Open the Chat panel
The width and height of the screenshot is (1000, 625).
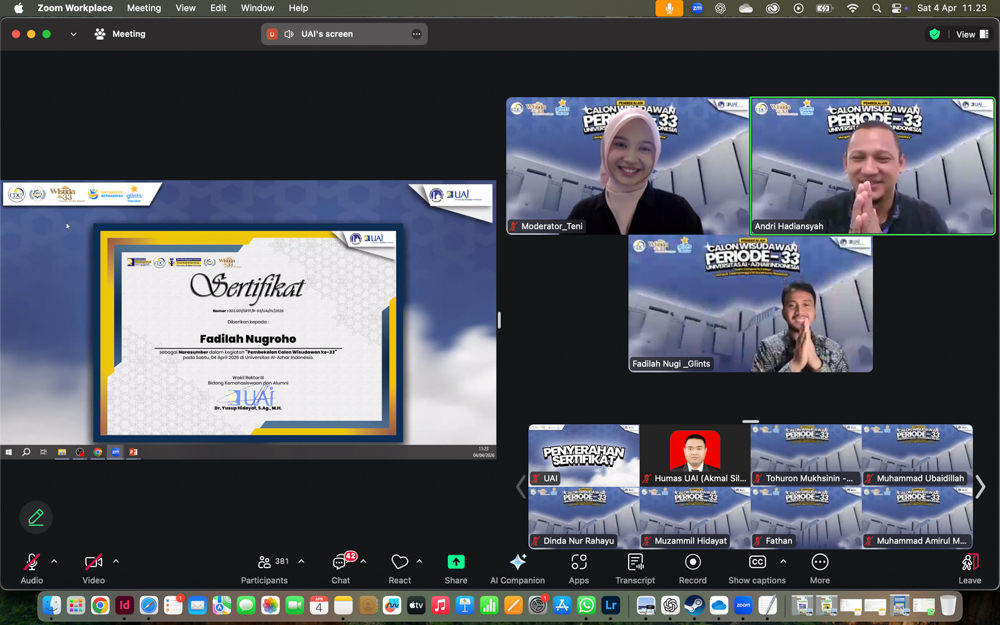(x=341, y=567)
